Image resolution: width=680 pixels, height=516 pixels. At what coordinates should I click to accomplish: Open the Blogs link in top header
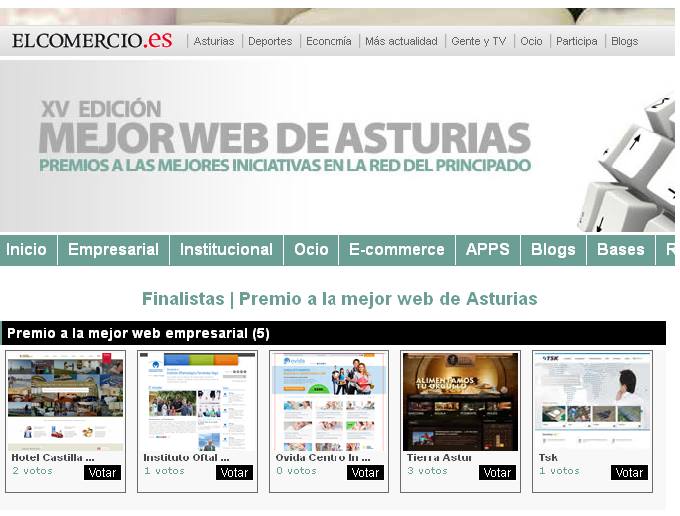(x=624, y=41)
